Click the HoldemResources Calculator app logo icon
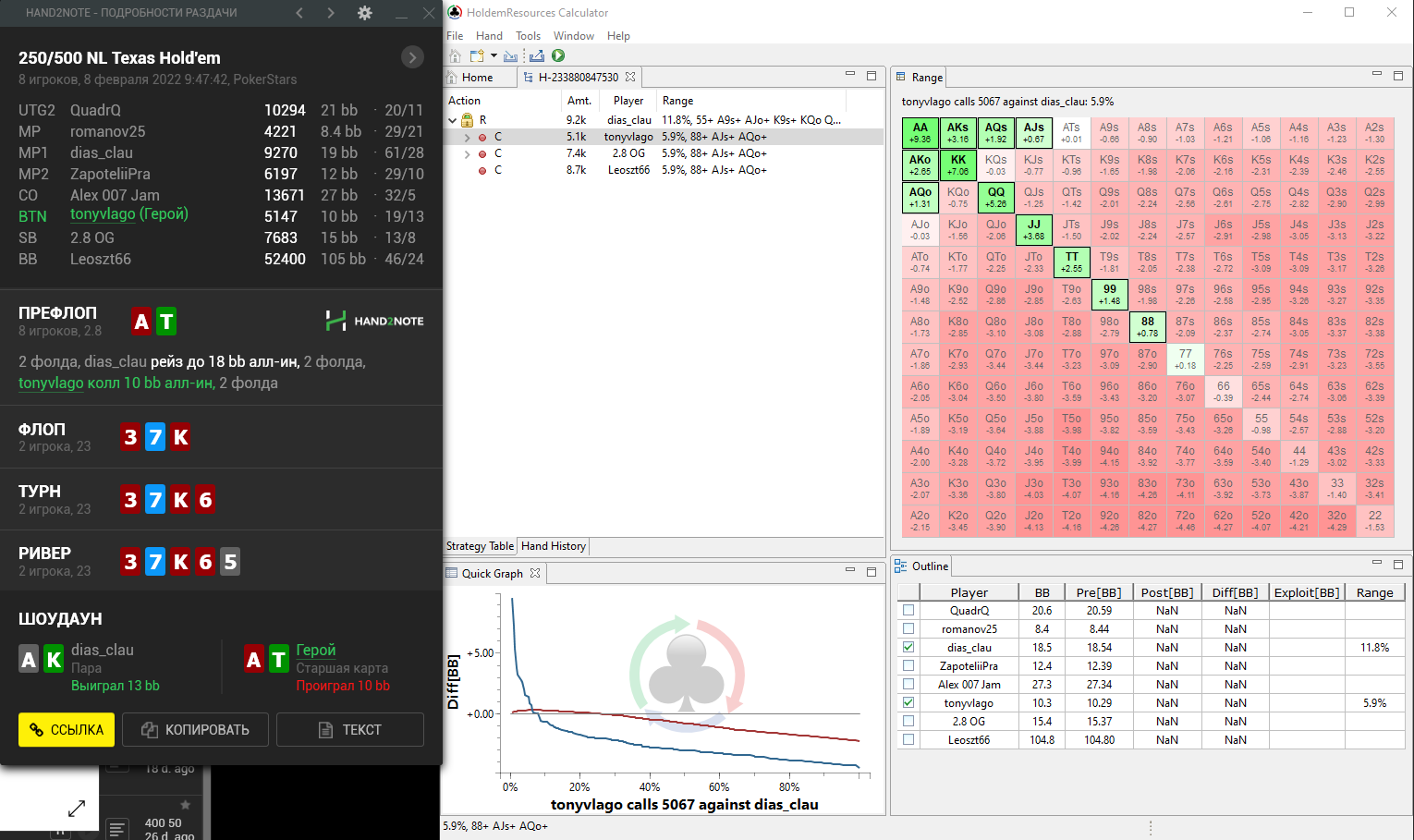The width and height of the screenshot is (1414, 840). coord(455,13)
